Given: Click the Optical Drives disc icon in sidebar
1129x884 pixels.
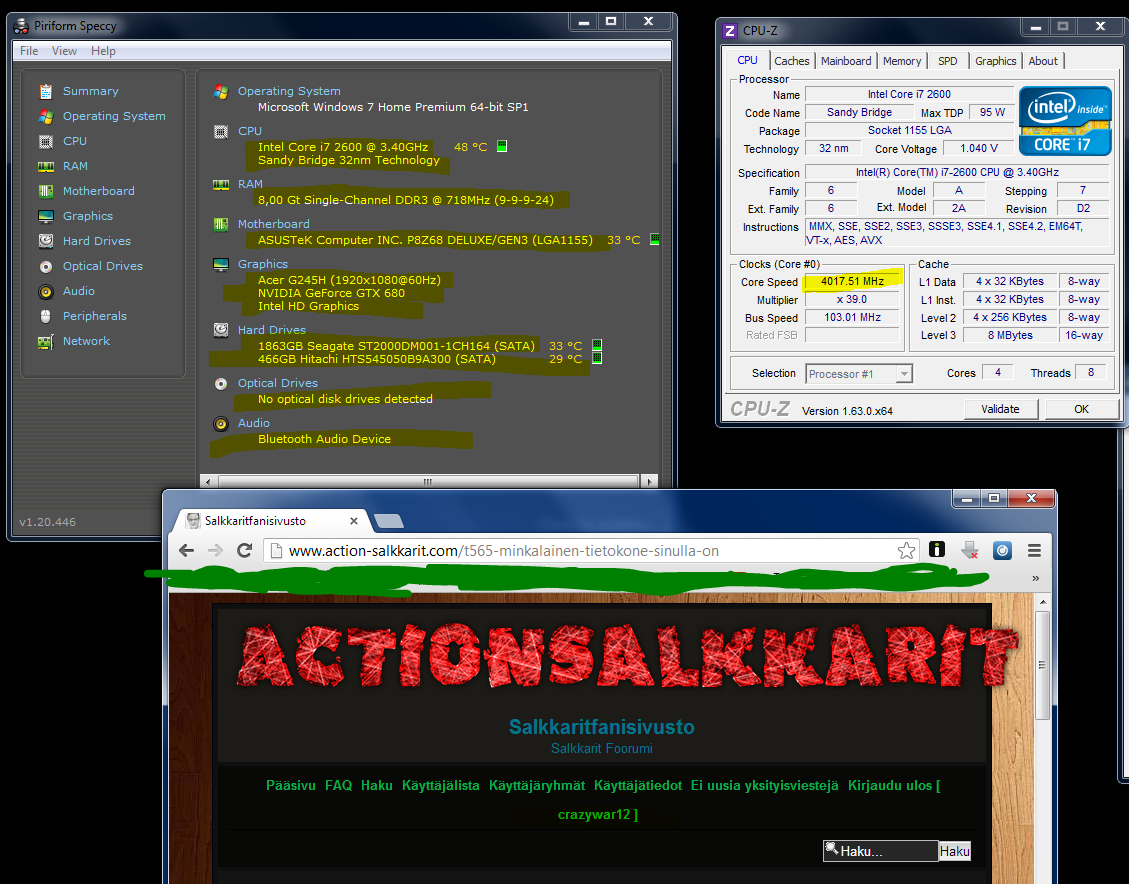Looking at the screenshot, I should [x=46, y=266].
